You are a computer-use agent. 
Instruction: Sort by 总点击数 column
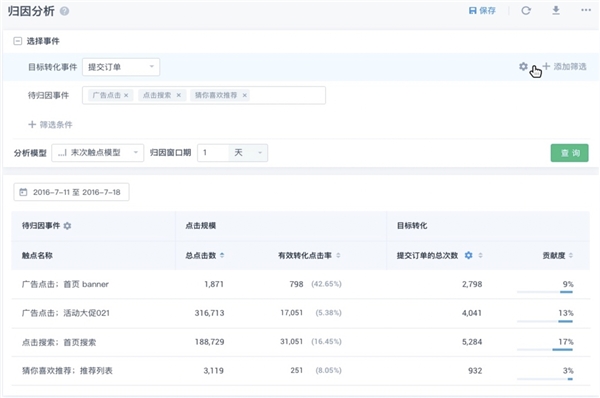pyautogui.click(x=222, y=255)
